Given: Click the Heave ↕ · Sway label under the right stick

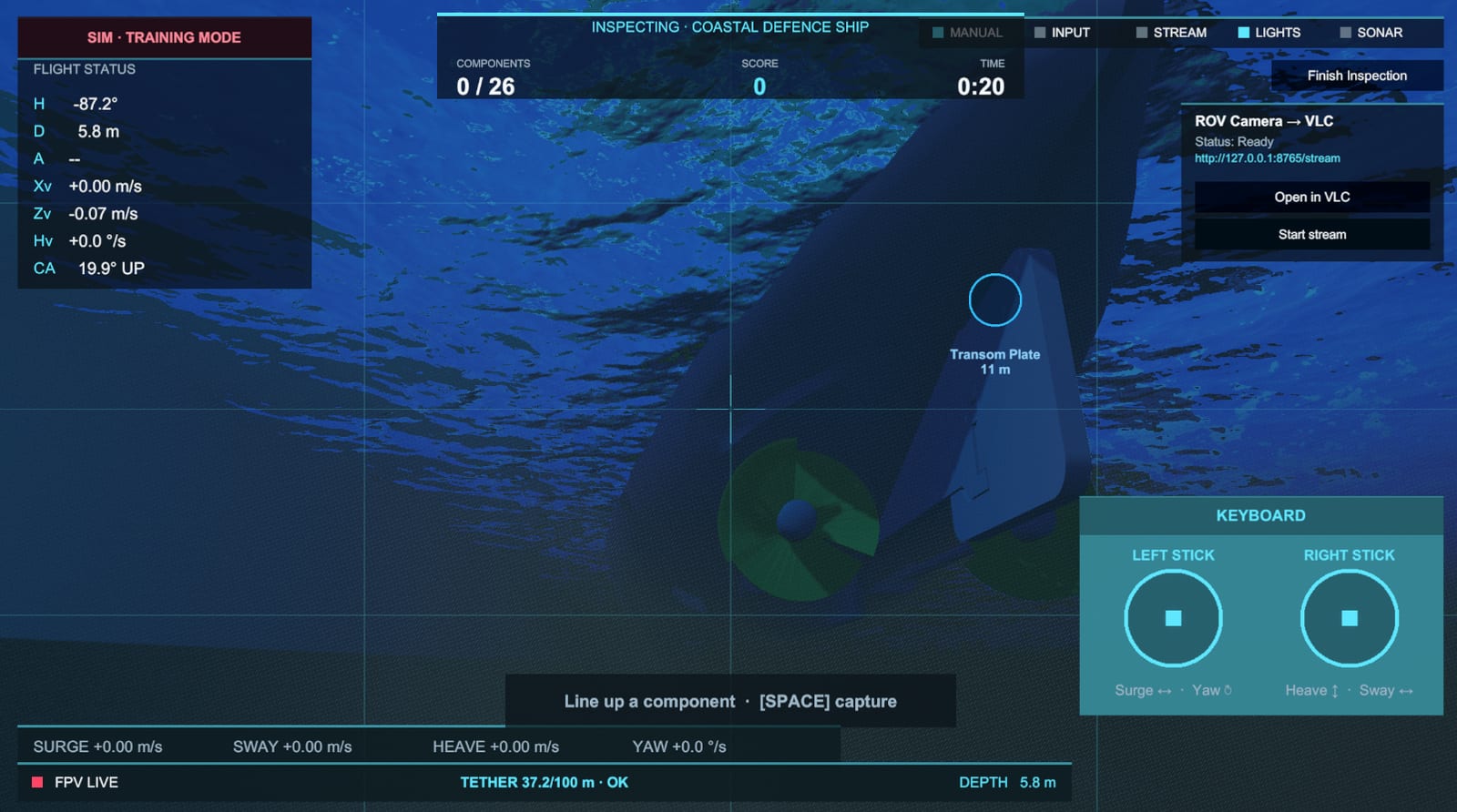Looking at the screenshot, I should (1350, 690).
